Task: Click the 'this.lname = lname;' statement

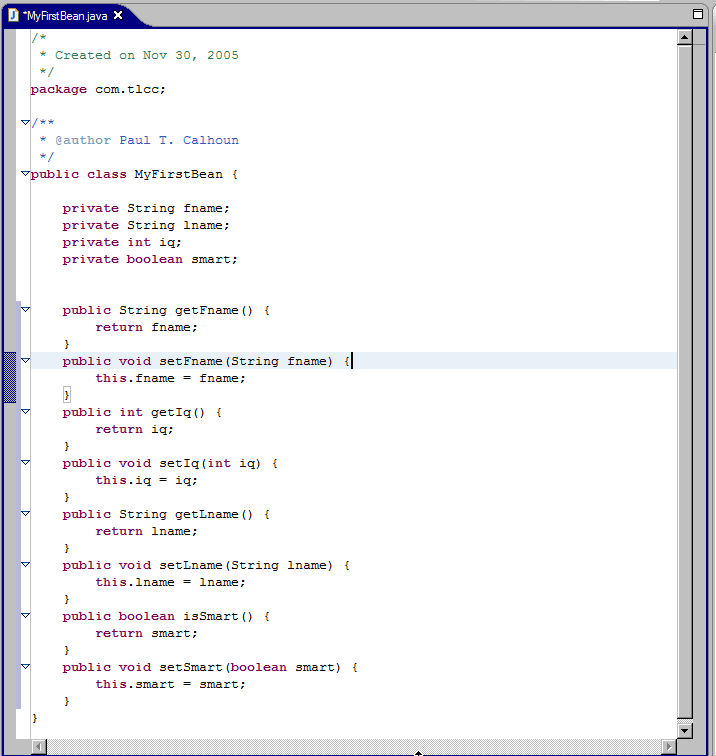Action: click(170, 582)
